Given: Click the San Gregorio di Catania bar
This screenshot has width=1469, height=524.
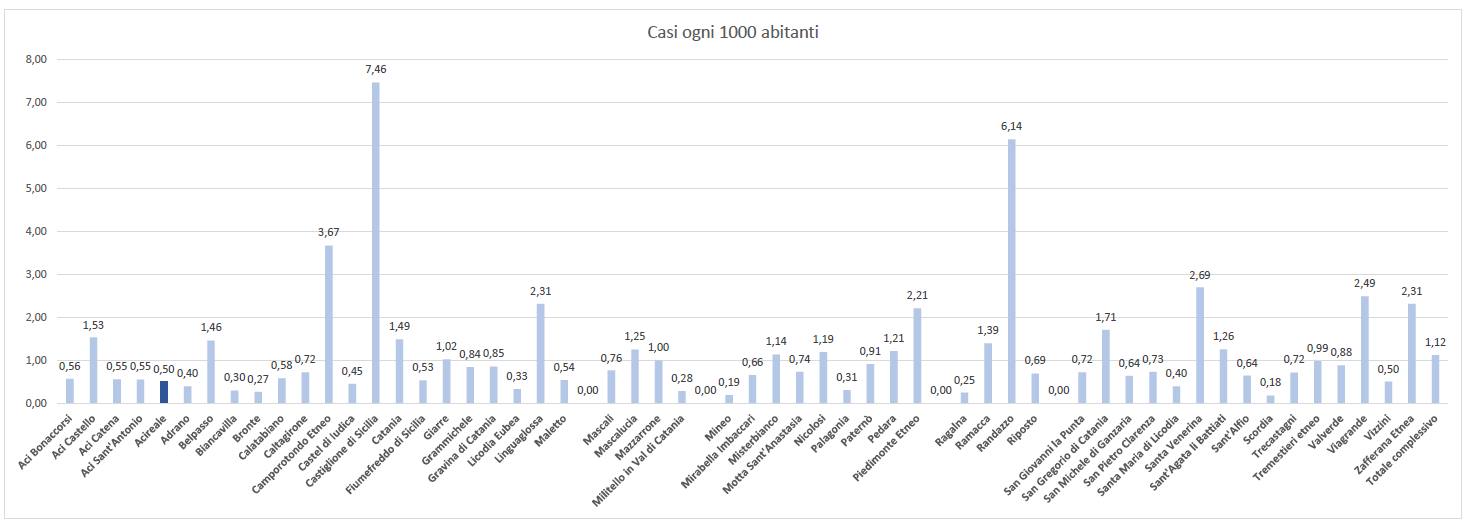Looking at the screenshot, I should 1105,366.
